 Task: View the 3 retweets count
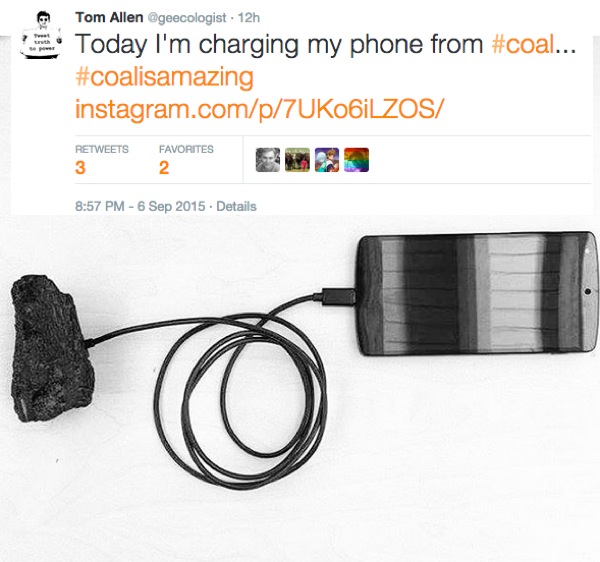click(x=80, y=168)
